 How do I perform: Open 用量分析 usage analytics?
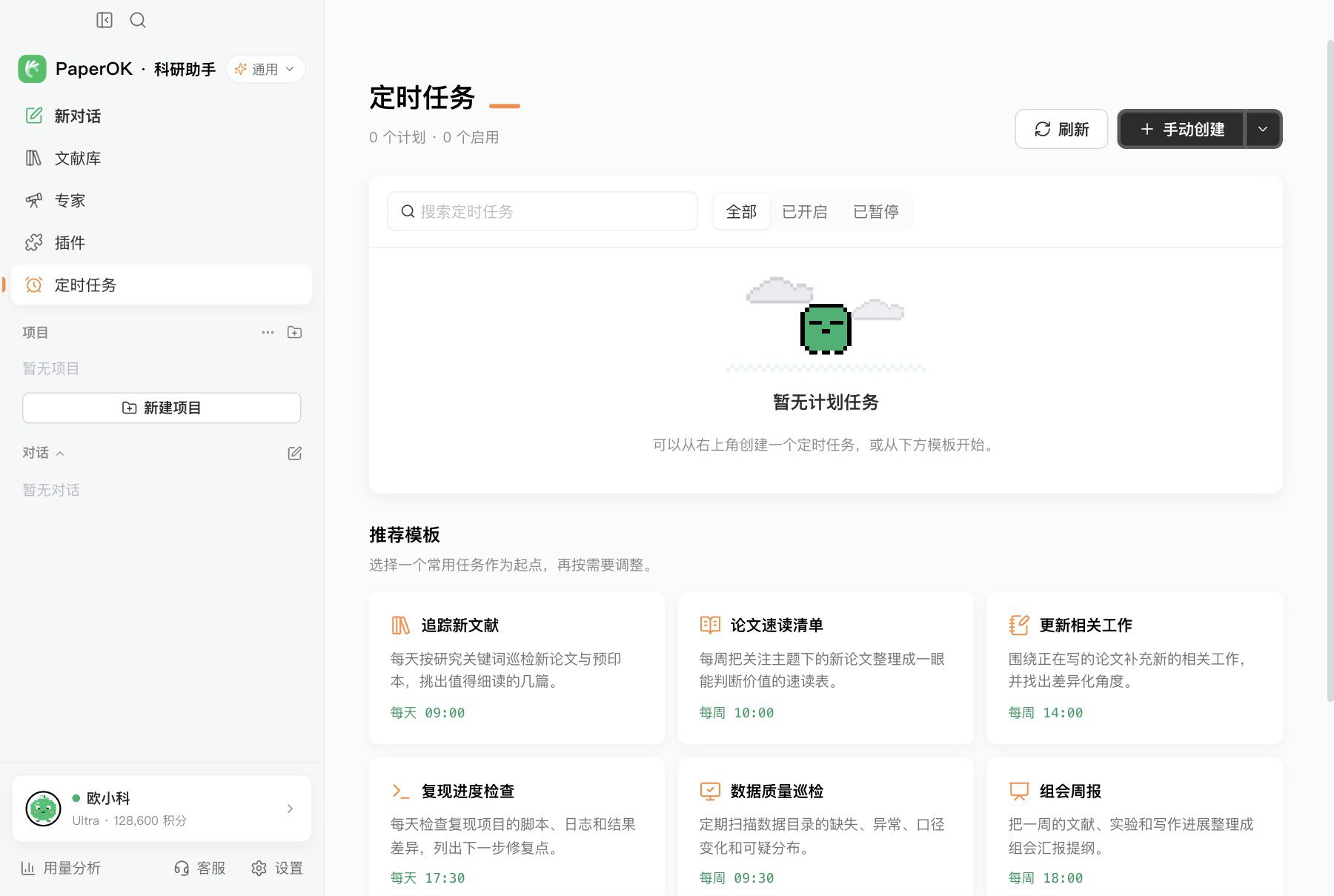pos(61,868)
